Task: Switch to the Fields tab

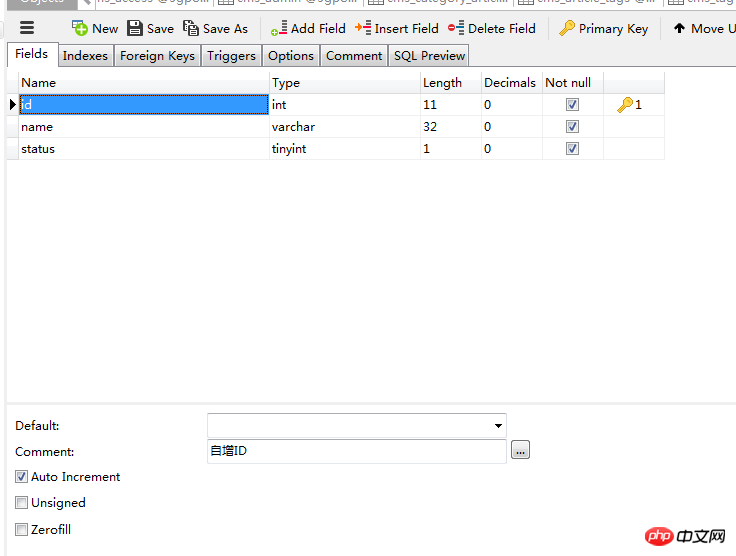Action: coord(32,54)
